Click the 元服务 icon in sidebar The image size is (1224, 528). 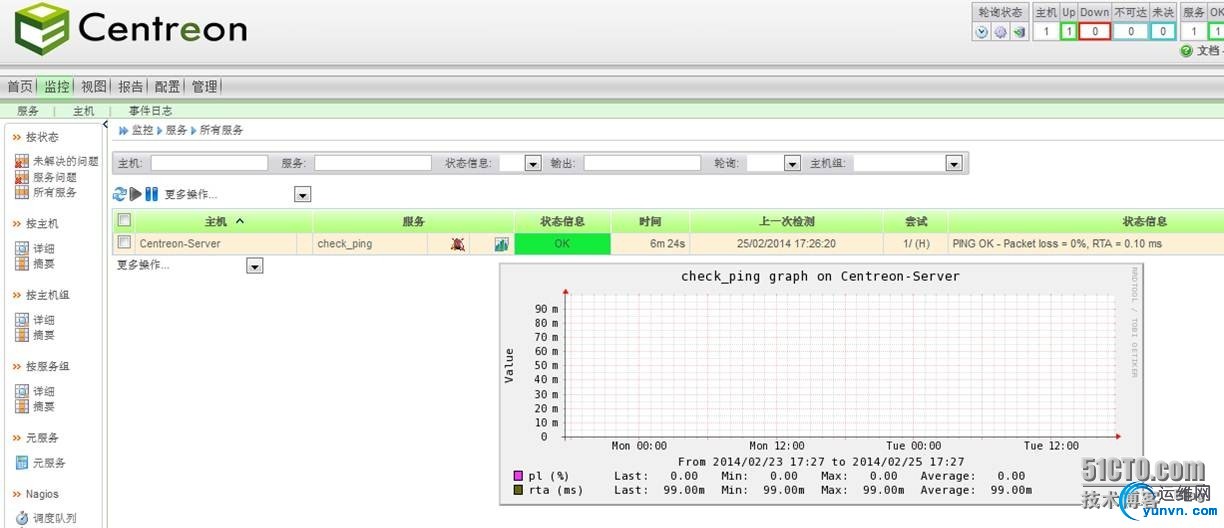pyautogui.click(x=22, y=463)
